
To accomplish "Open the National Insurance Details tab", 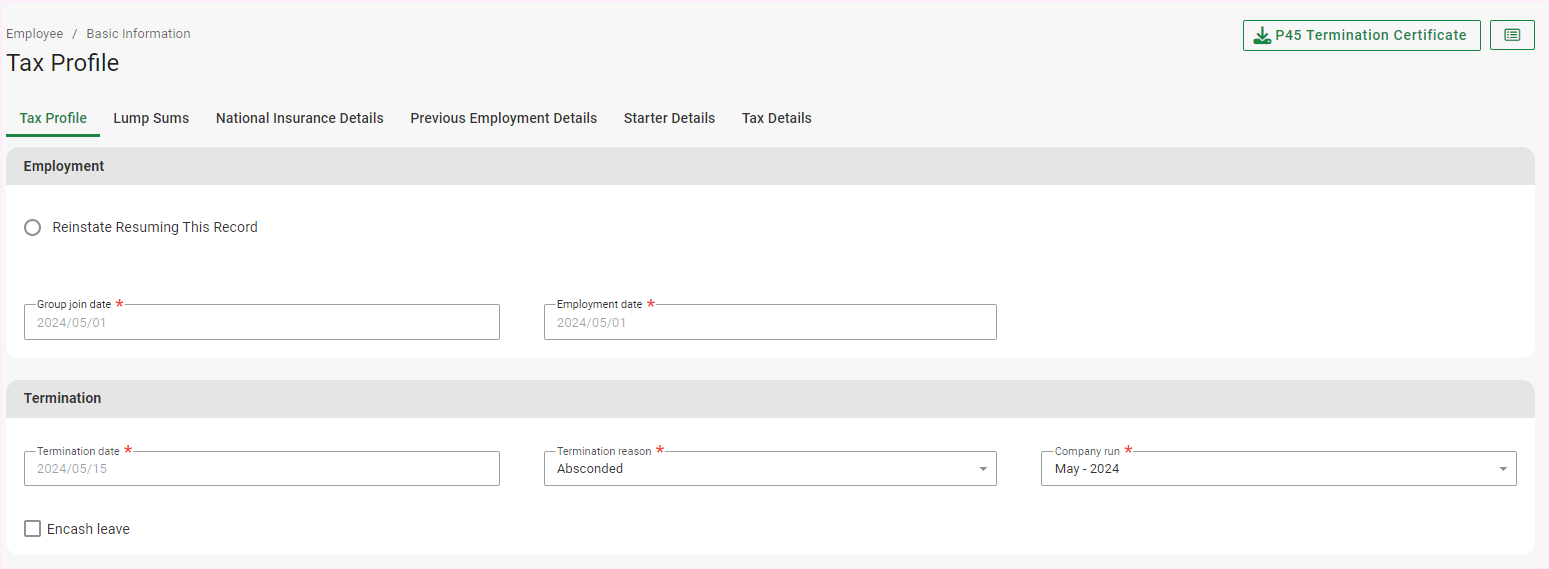I will point(299,118).
